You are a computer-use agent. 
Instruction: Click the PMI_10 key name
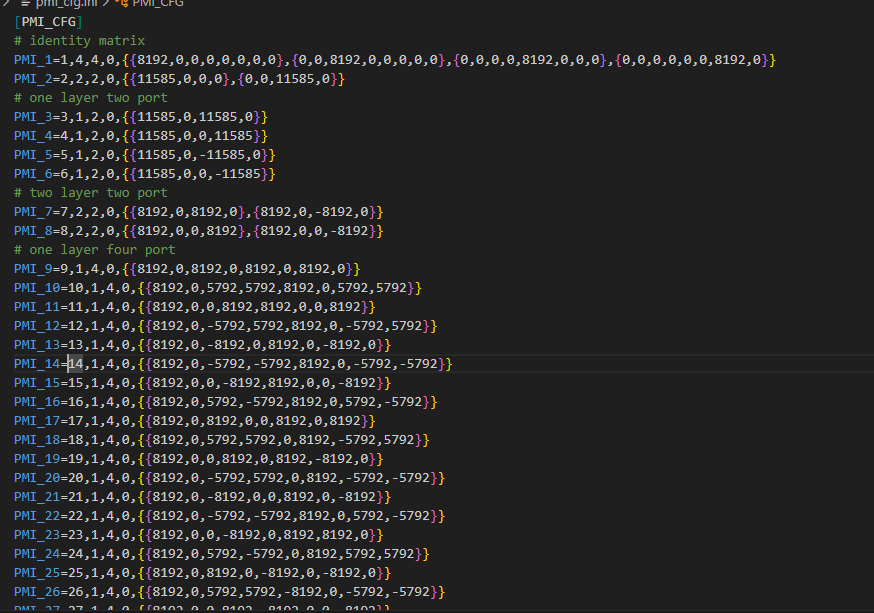pyautogui.click(x=37, y=288)
